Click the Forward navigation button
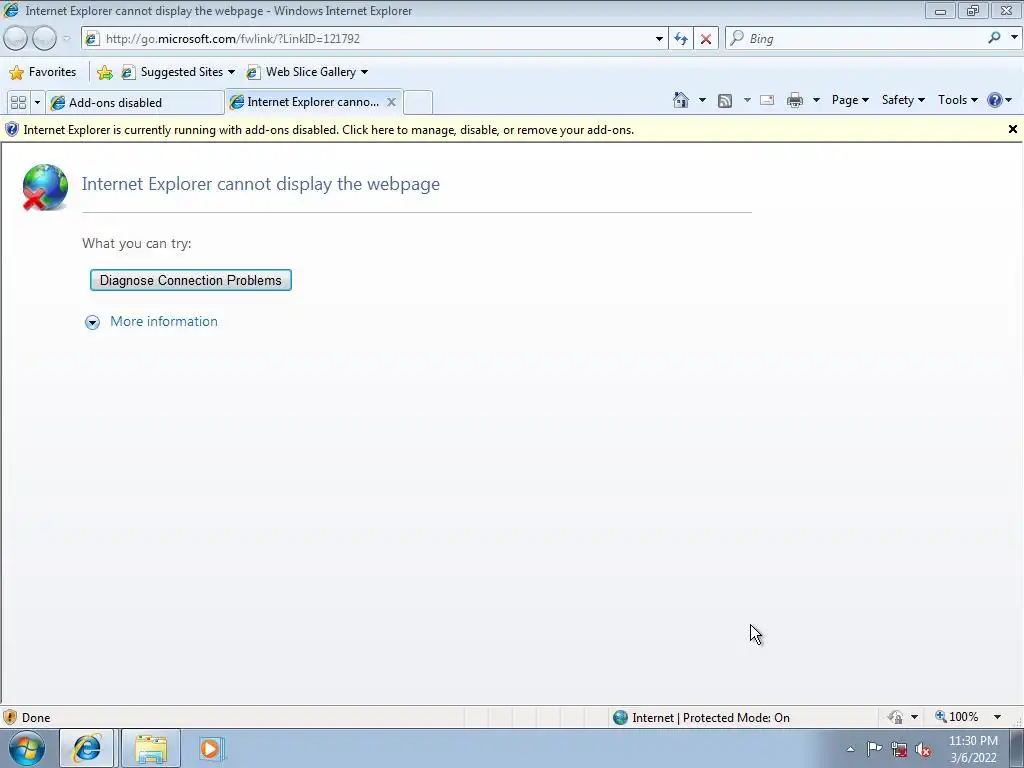This screenshot has width=1024, height=768. tap(44, 39)
